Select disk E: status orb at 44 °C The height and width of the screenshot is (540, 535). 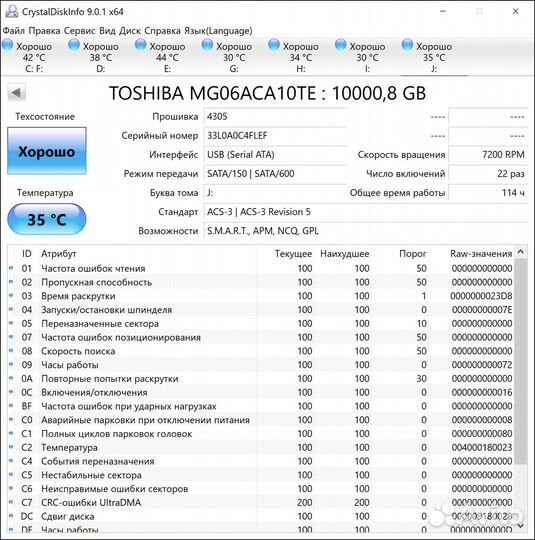tap(140, 45)
